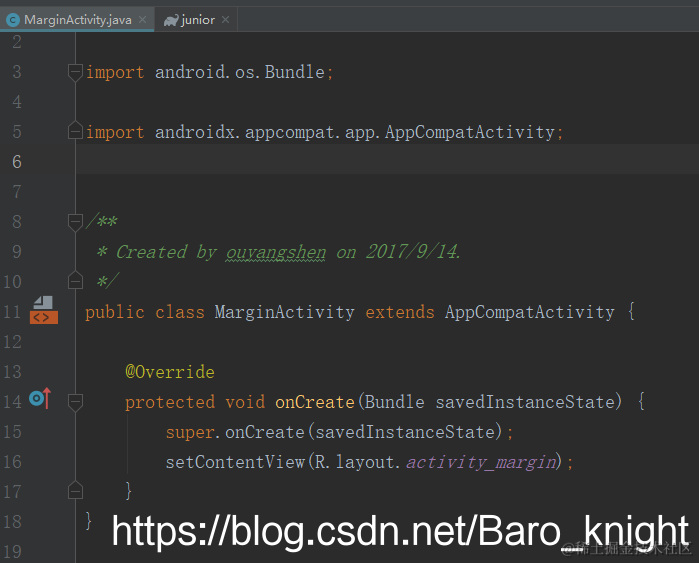Click the method fold end marker at line 17

pos(75,490)
